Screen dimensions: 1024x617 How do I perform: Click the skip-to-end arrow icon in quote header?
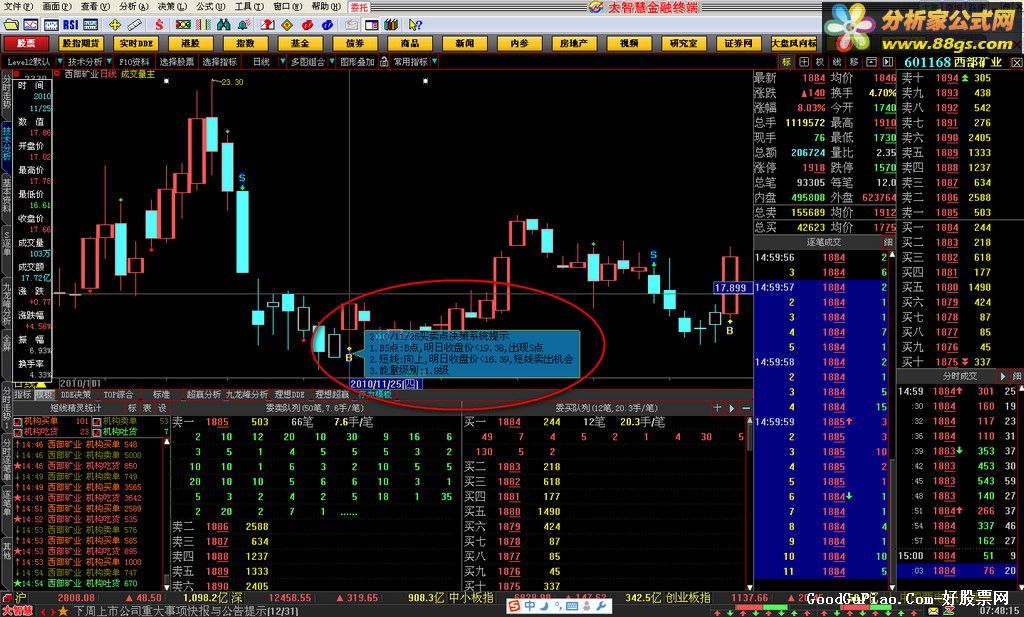click(888, 62)
